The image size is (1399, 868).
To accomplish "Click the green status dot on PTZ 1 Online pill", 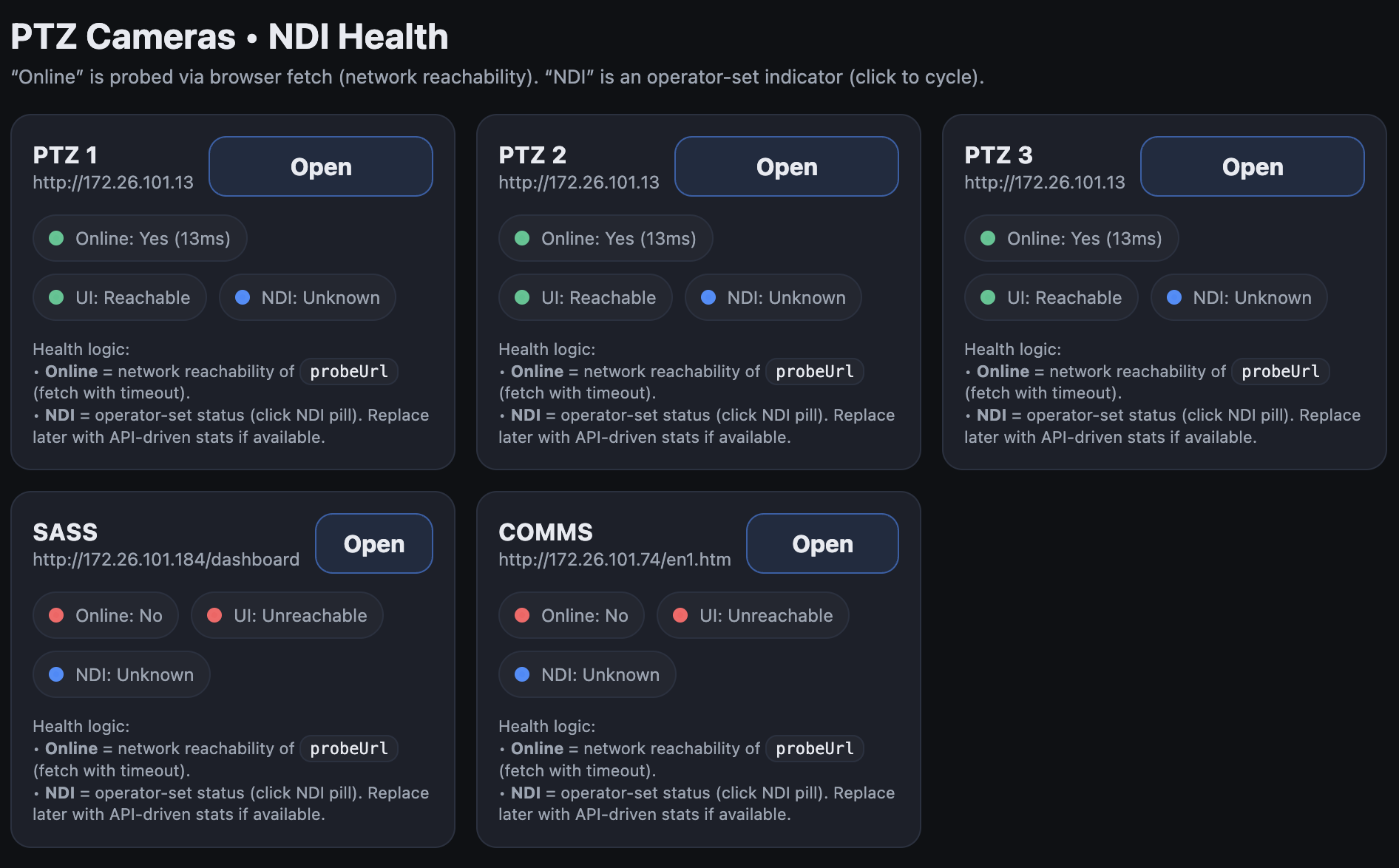I will click(56, 238).
